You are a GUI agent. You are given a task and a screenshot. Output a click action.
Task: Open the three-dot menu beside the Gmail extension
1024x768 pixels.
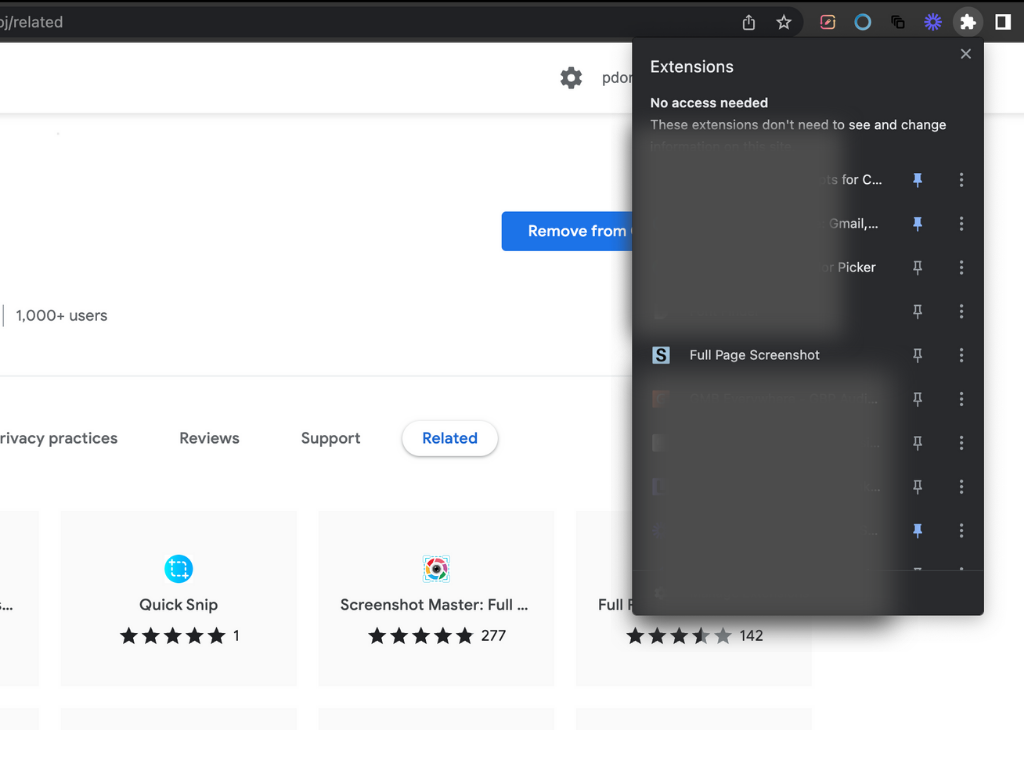pyautogui.click(x=961, y=224)
